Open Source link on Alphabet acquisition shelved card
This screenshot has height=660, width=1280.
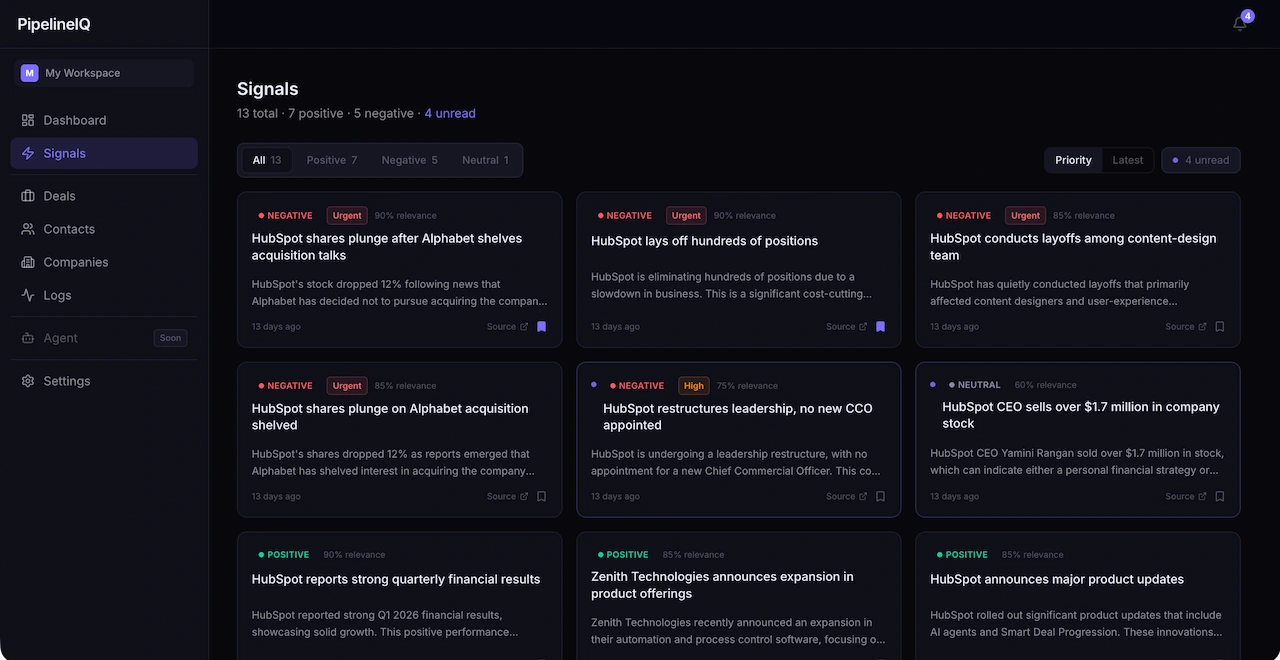[507, 497]
